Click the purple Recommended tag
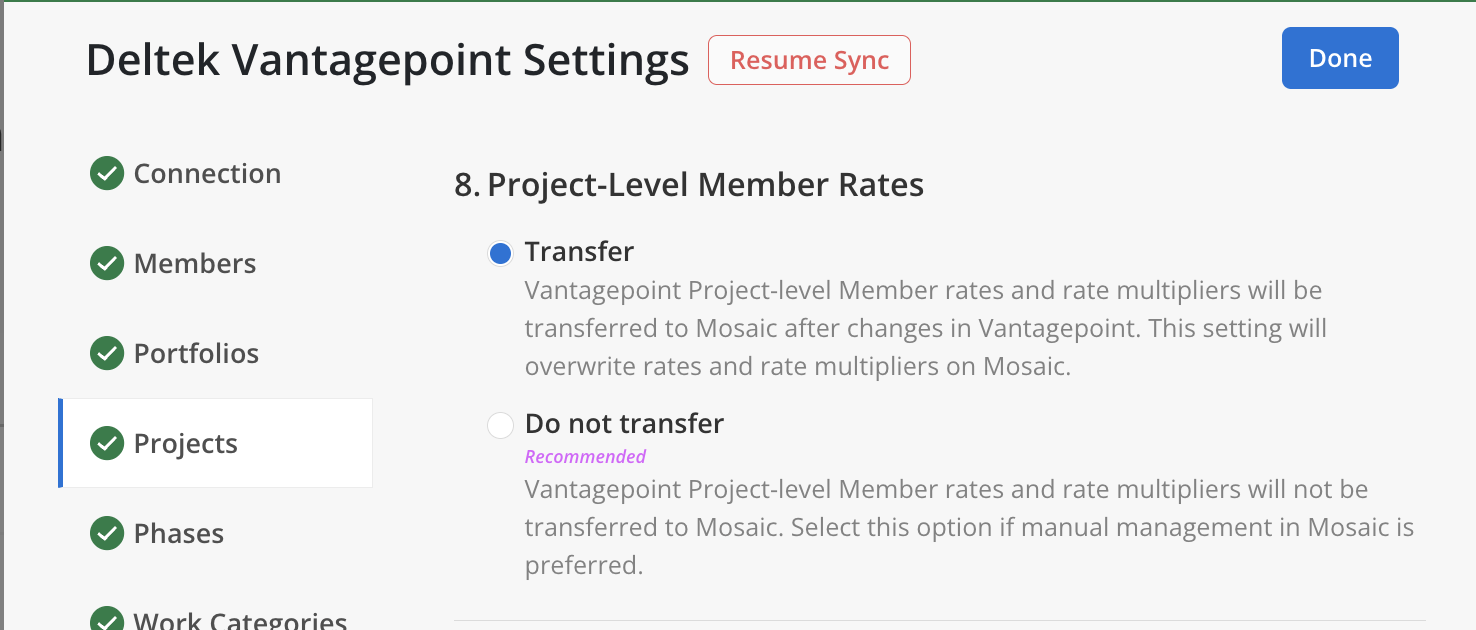 coord(585,457)
